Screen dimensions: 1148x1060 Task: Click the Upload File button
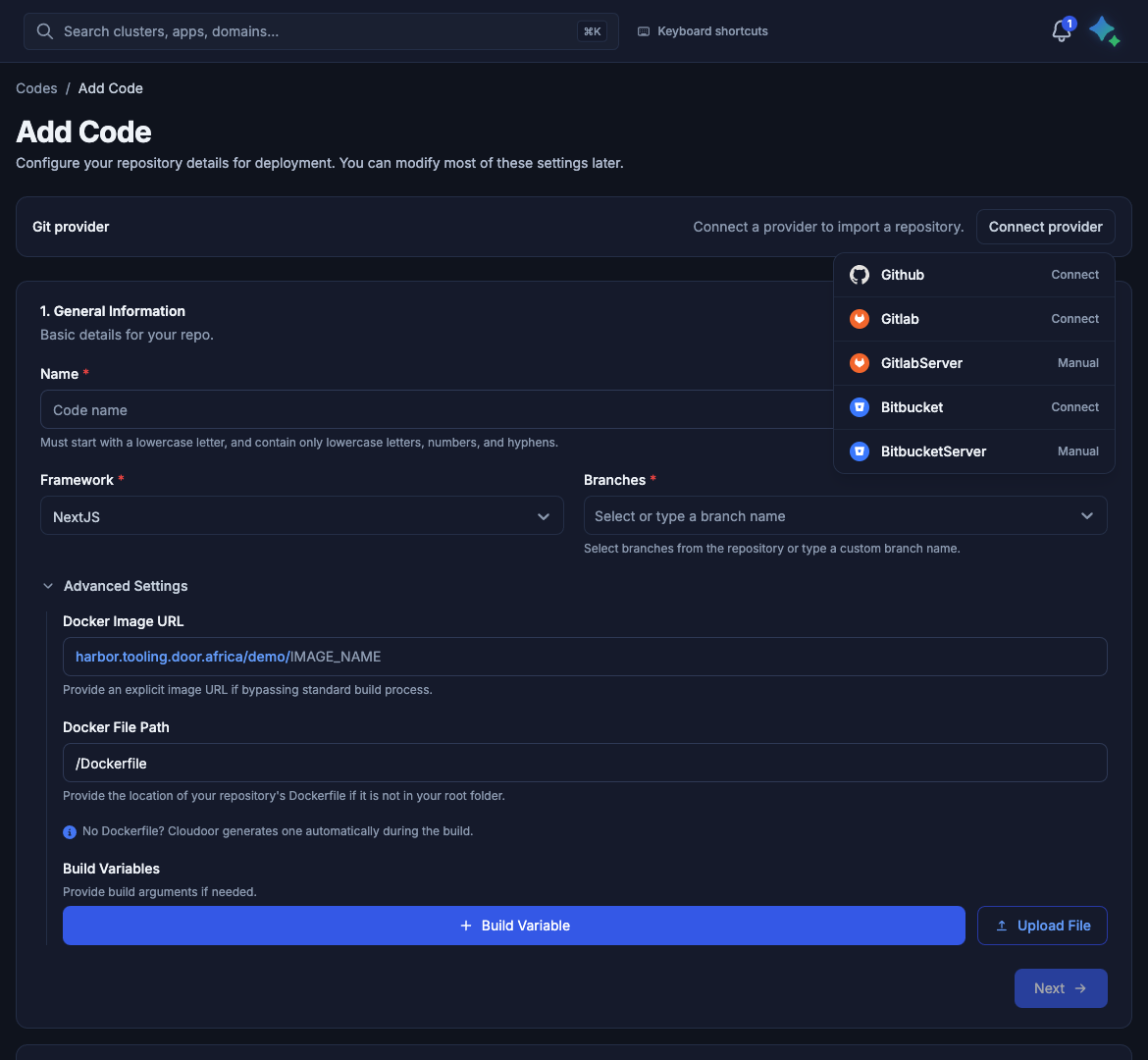[1042, 926]
